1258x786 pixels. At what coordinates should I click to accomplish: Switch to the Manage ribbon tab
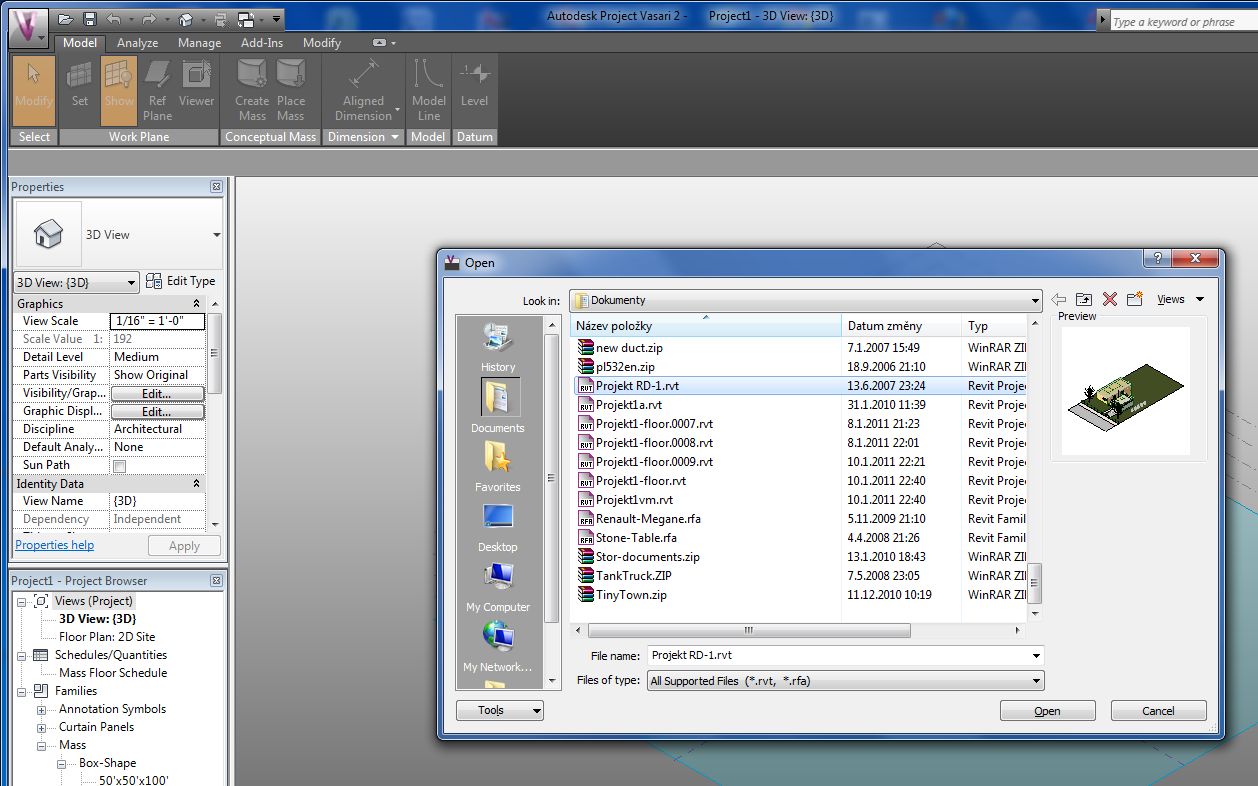point(199,43)
